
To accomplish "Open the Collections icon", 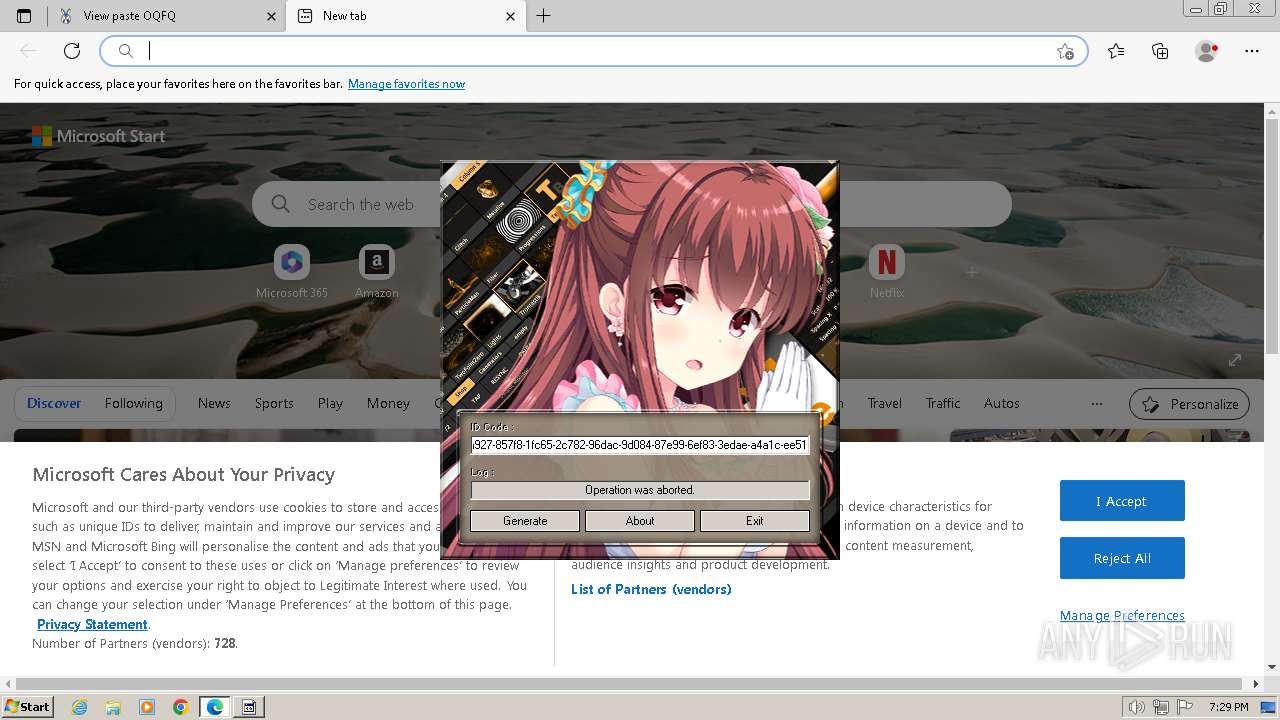I will click(x=1160, y=51).
